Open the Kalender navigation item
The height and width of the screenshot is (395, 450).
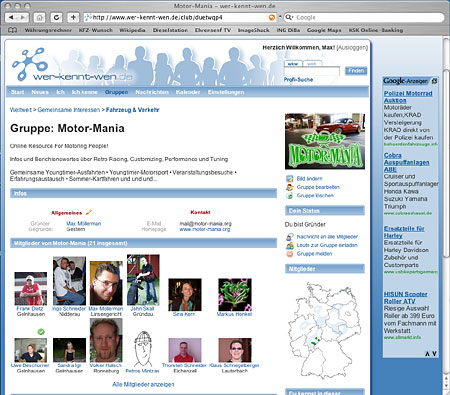click(188, 92)
